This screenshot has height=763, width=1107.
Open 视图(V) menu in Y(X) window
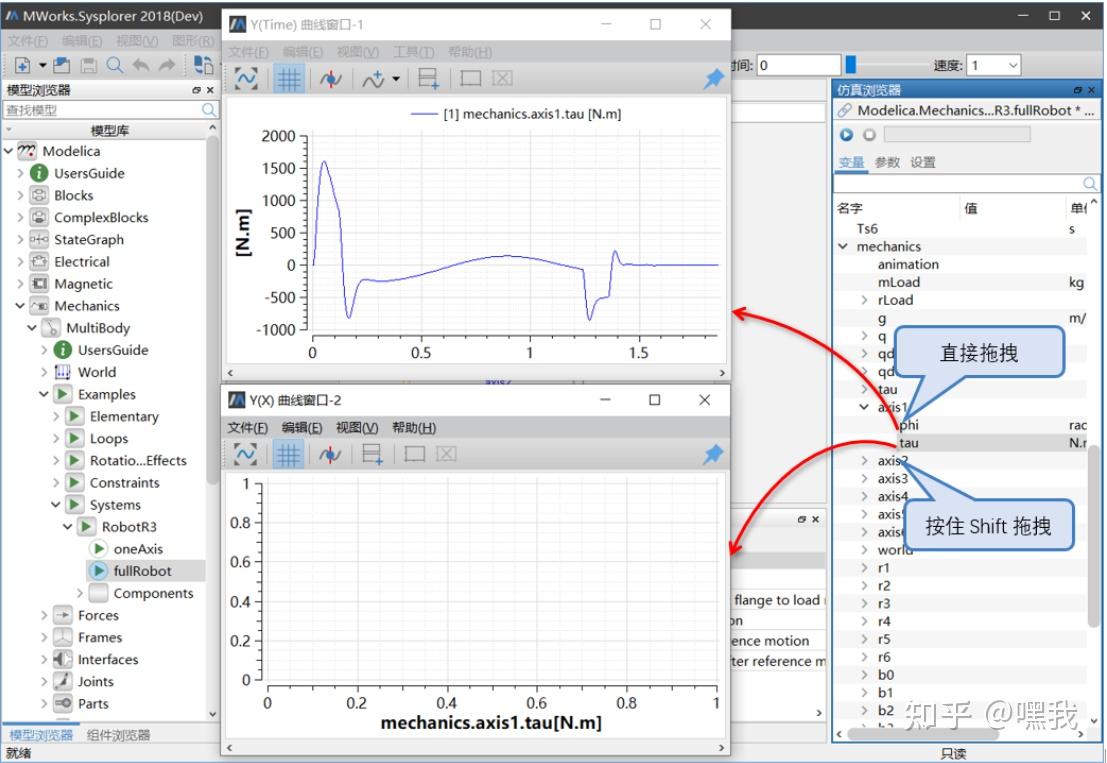coord(357,428)
